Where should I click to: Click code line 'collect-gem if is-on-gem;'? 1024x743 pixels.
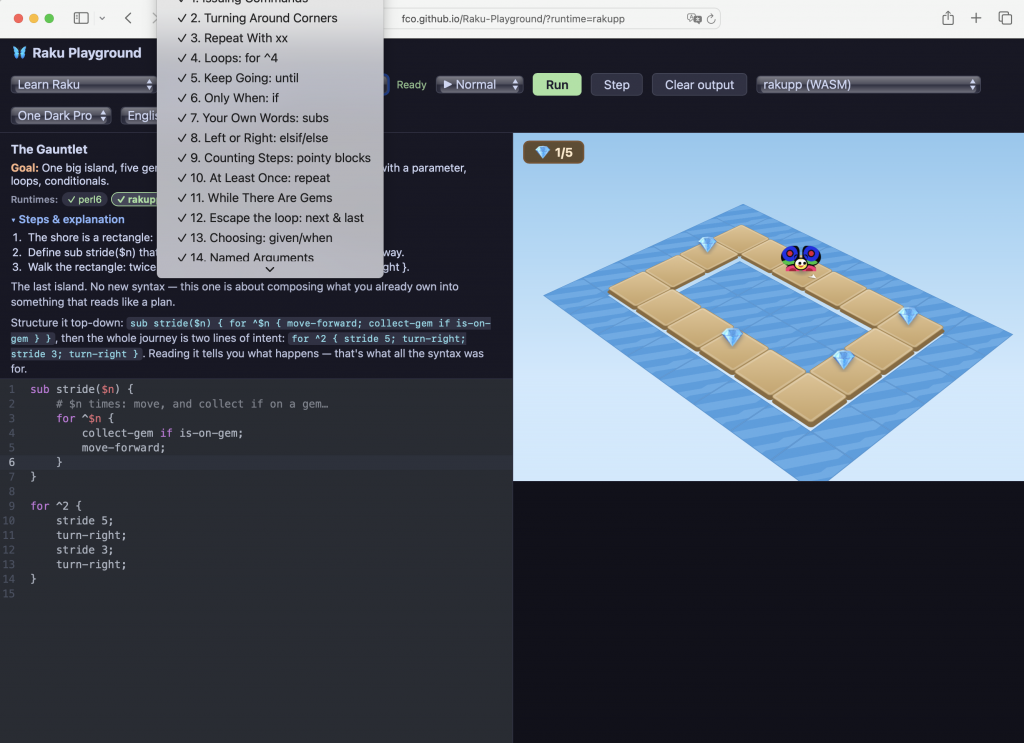[x=162, y=433]
